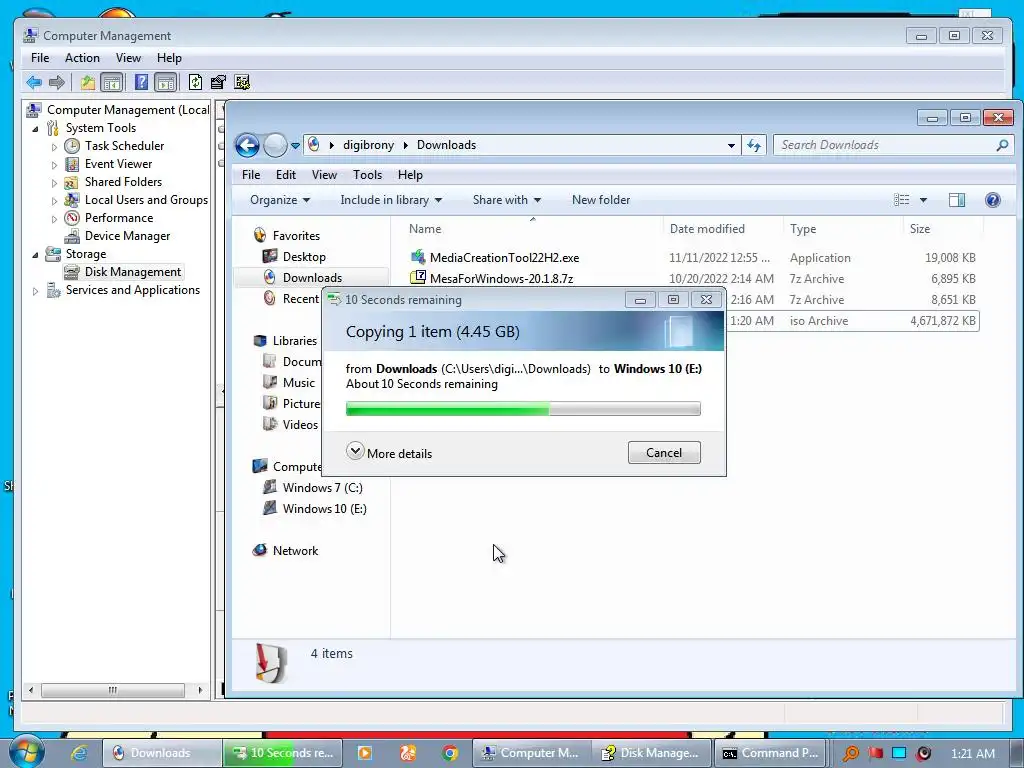Open the Action menu in Computer Management
1024x768 pixels.
click(82, 58)
